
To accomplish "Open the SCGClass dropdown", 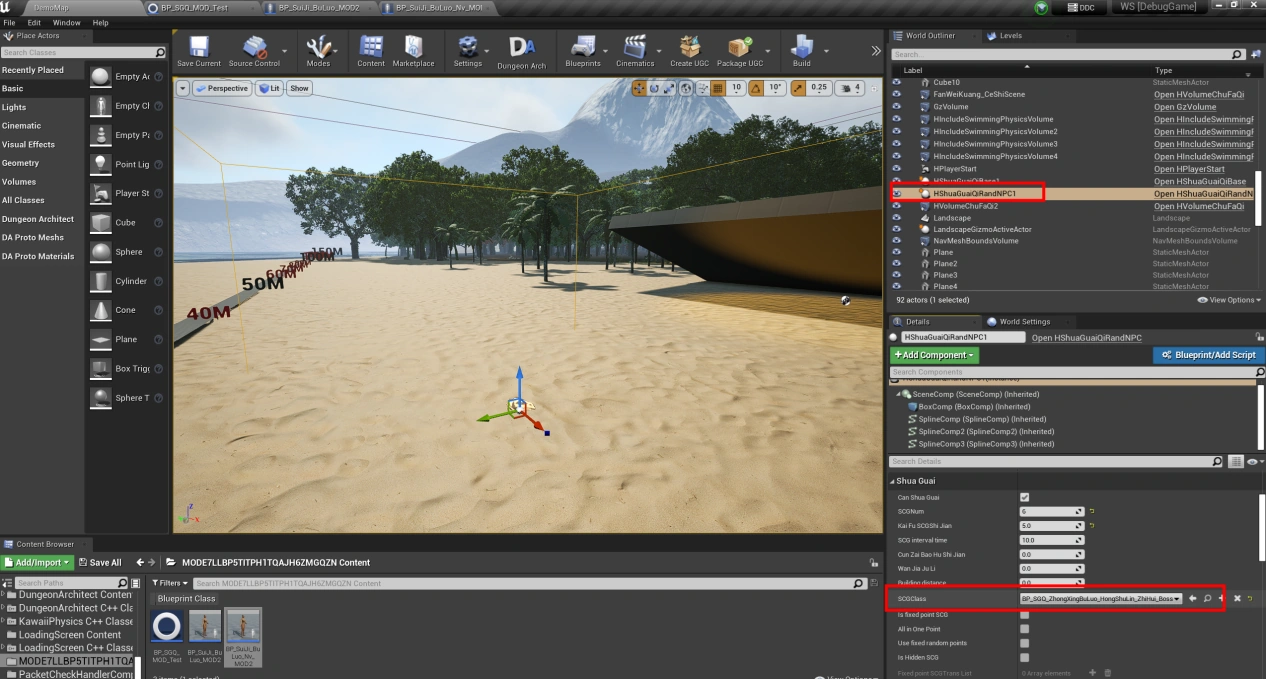I will coord(1100,598).
